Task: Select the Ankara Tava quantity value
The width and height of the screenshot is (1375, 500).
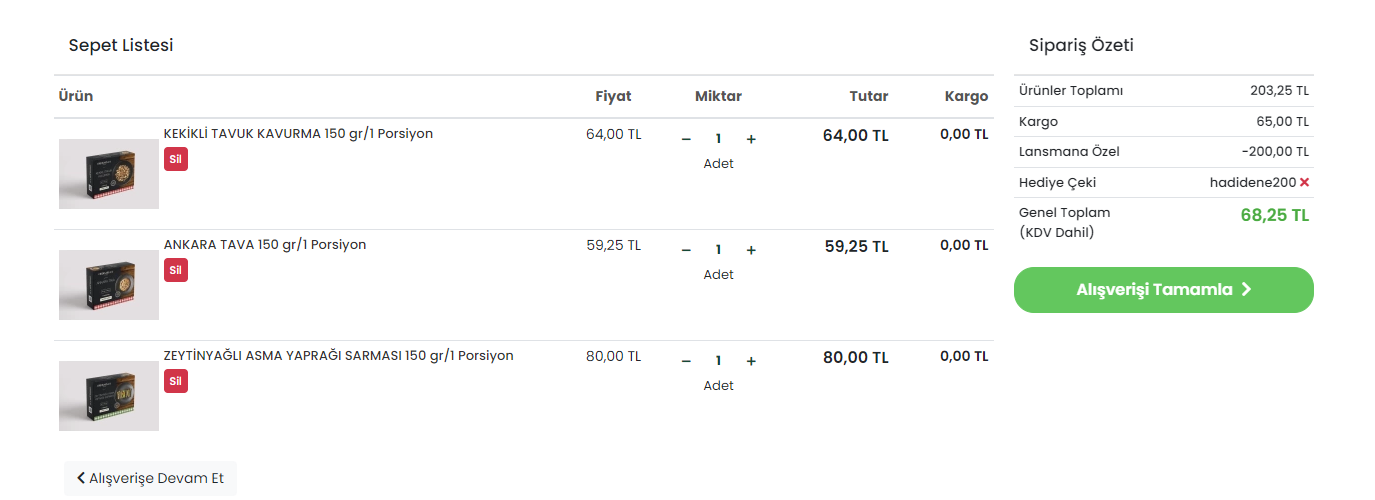Action: pyautogui.click(x=718, y=250)
